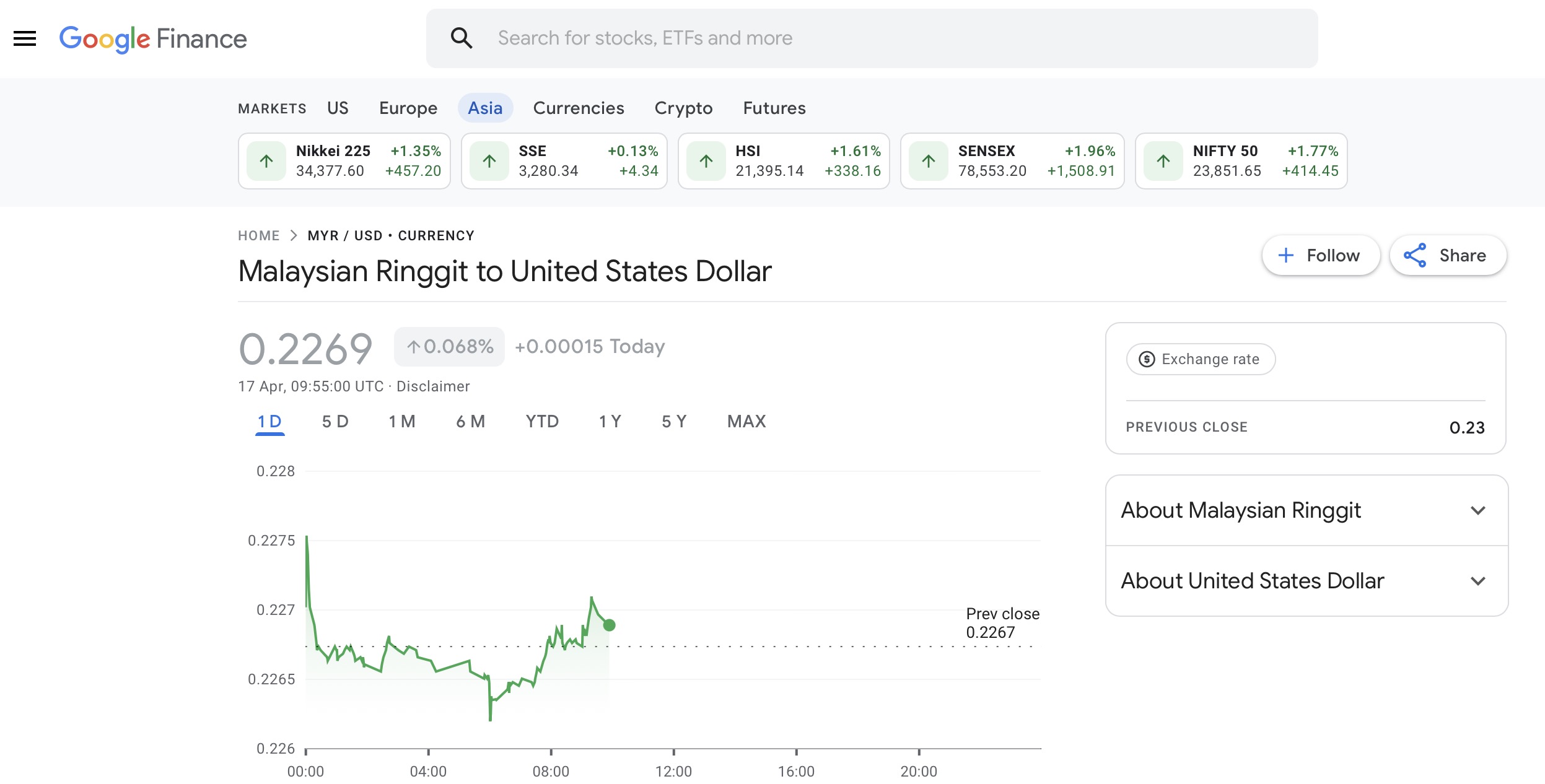Click the 04:00 axis label

[x=428, y=772]
